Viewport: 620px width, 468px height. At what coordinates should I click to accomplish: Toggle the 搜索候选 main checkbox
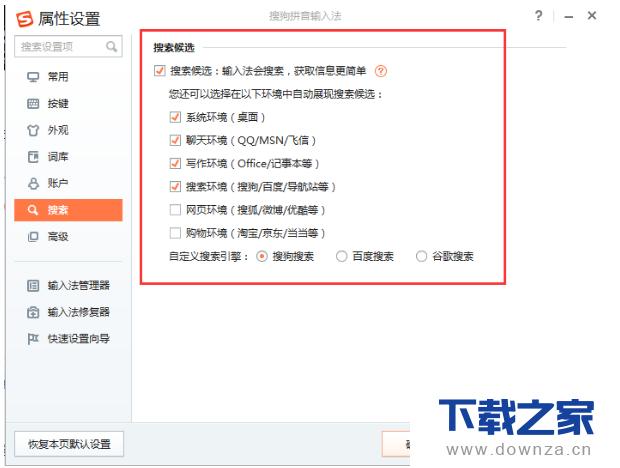pyautogui.click(x=160, y=71)
